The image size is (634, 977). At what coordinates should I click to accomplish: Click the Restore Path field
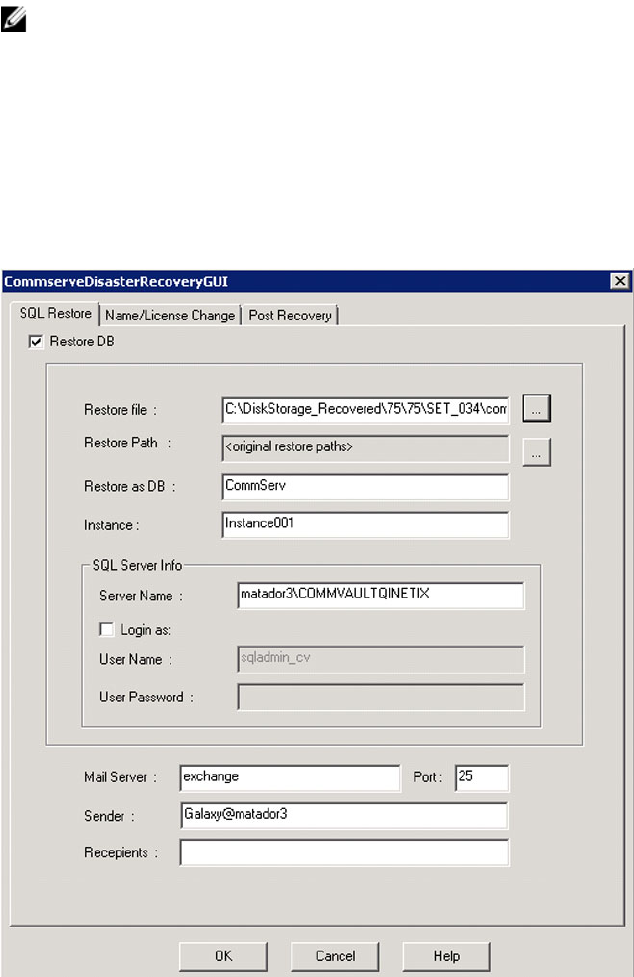click(x=366, y=448)
